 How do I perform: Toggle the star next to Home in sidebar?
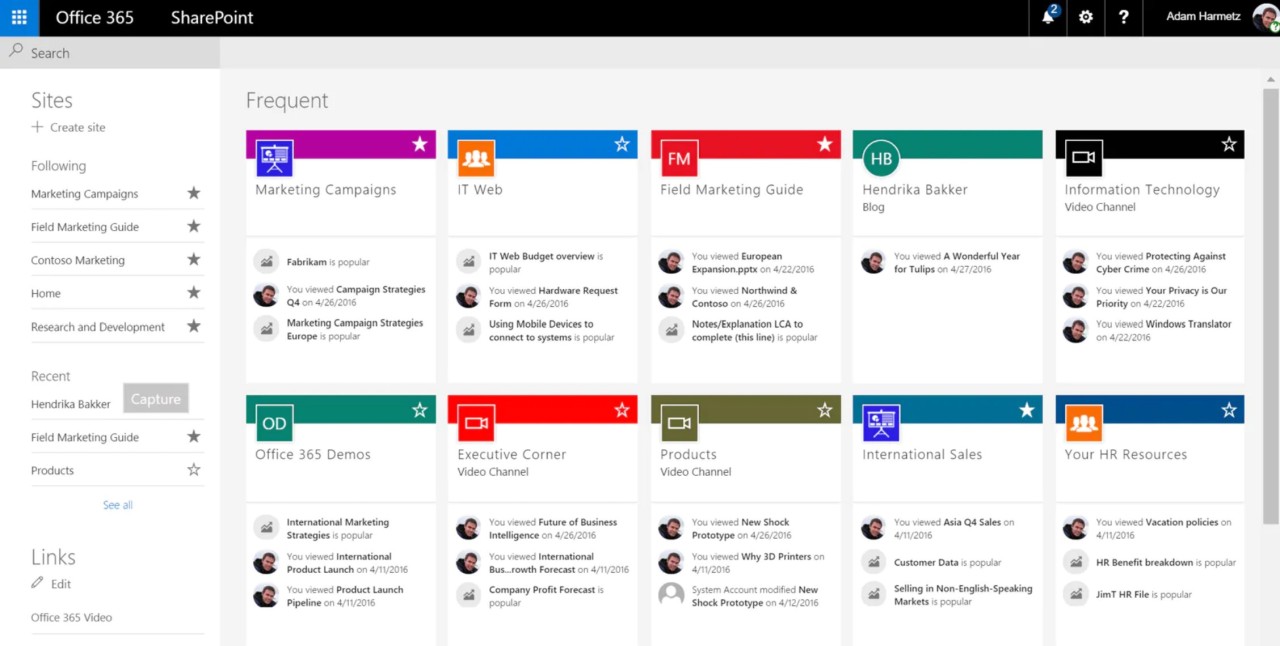[196, 293]
